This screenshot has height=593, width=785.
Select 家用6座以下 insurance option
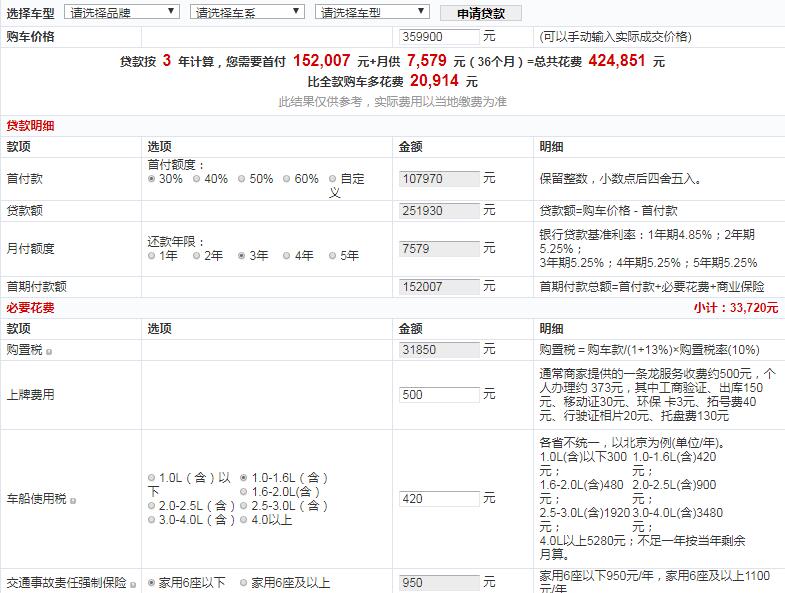[x=152, y=583]
